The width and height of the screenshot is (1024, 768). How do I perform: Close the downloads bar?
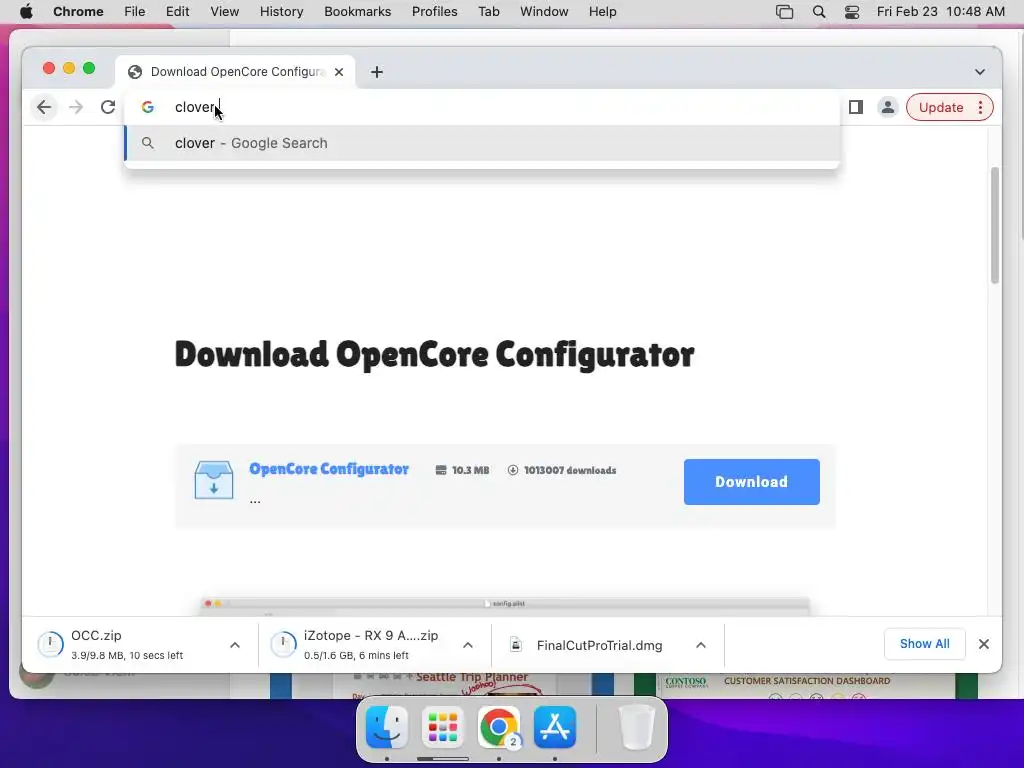(984, 644)
